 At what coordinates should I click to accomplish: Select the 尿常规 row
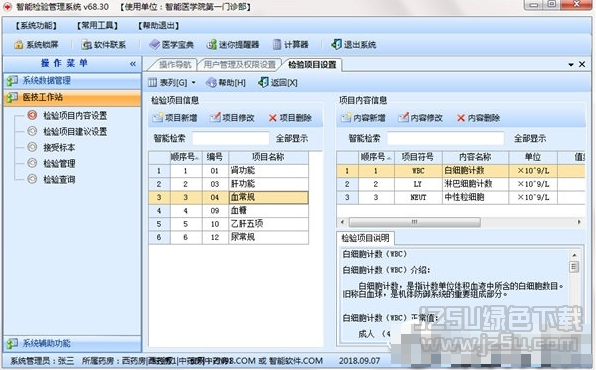point(228,237)
